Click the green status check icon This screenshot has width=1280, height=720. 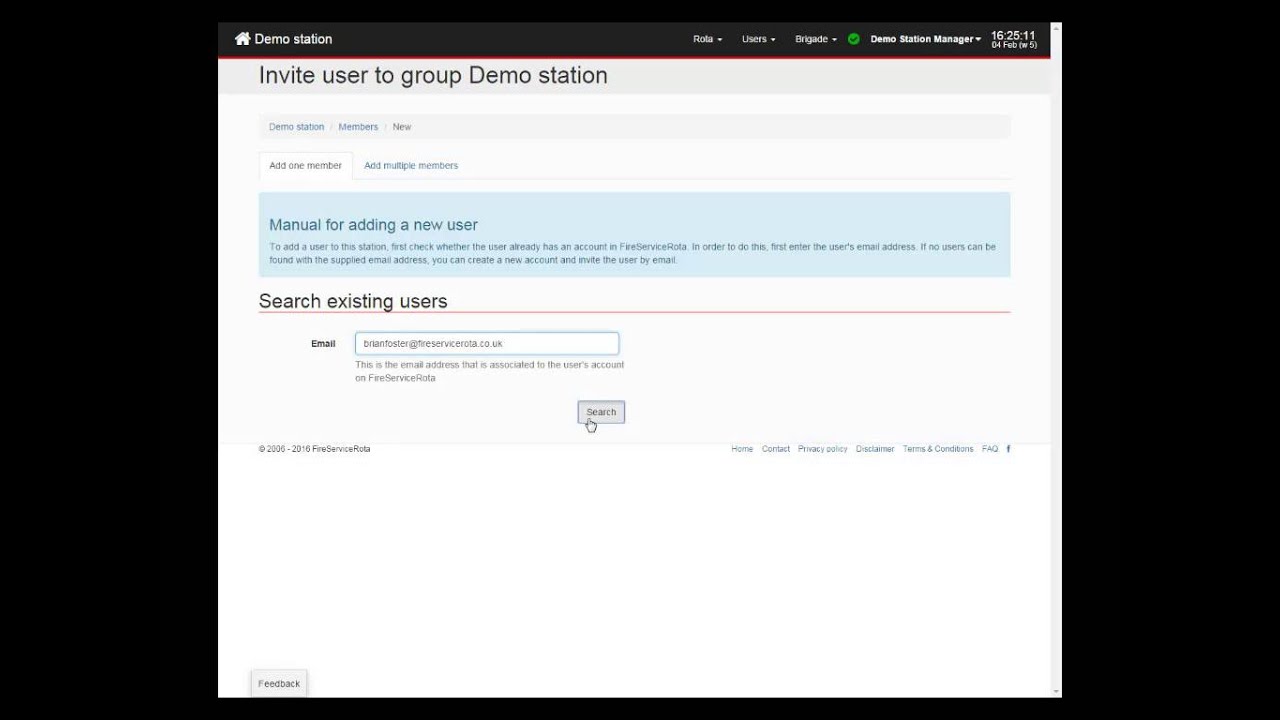click(853, 39)
